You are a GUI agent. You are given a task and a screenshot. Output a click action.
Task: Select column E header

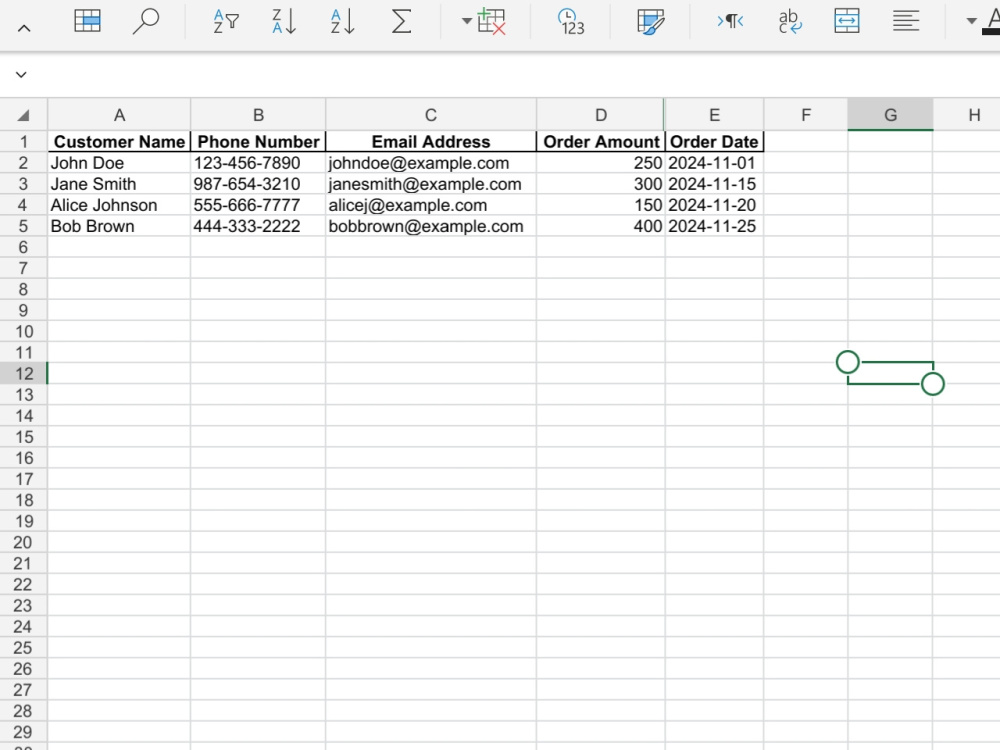[x=714, y=115]
